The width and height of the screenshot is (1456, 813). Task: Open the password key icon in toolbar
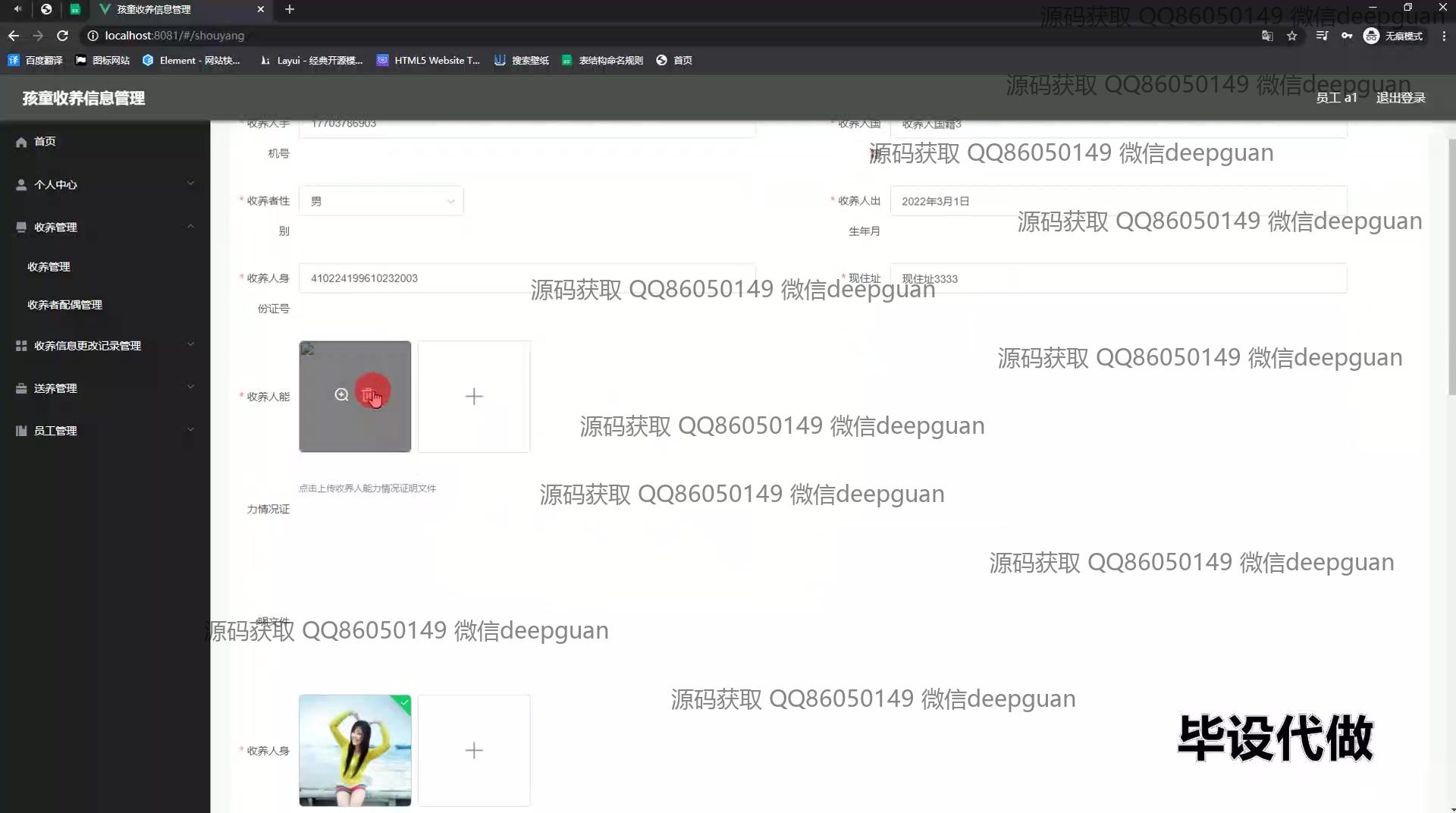click(x=1347, y=36)
